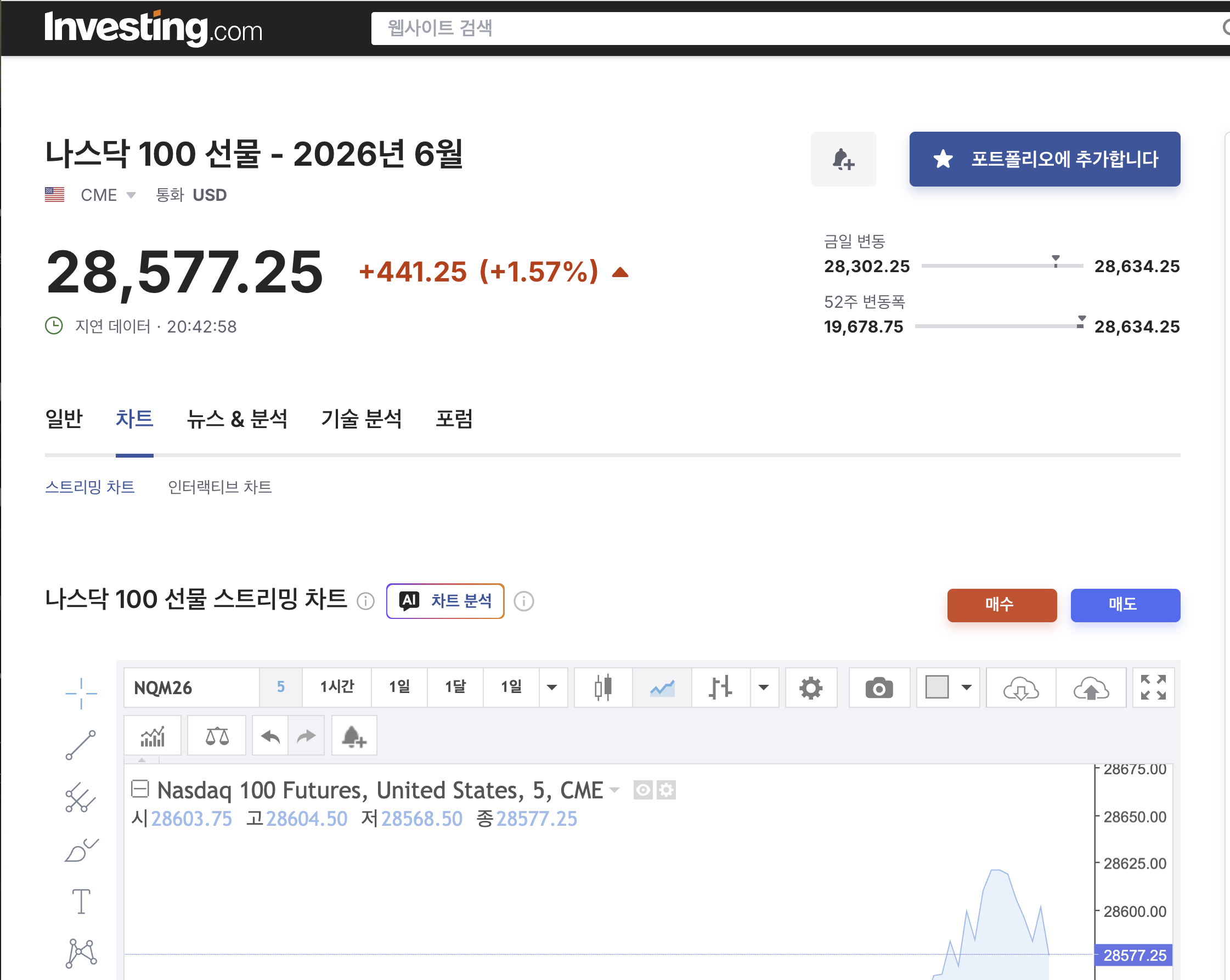
Task: Take chart snapshot with camera icon
Action: (879, 687)
